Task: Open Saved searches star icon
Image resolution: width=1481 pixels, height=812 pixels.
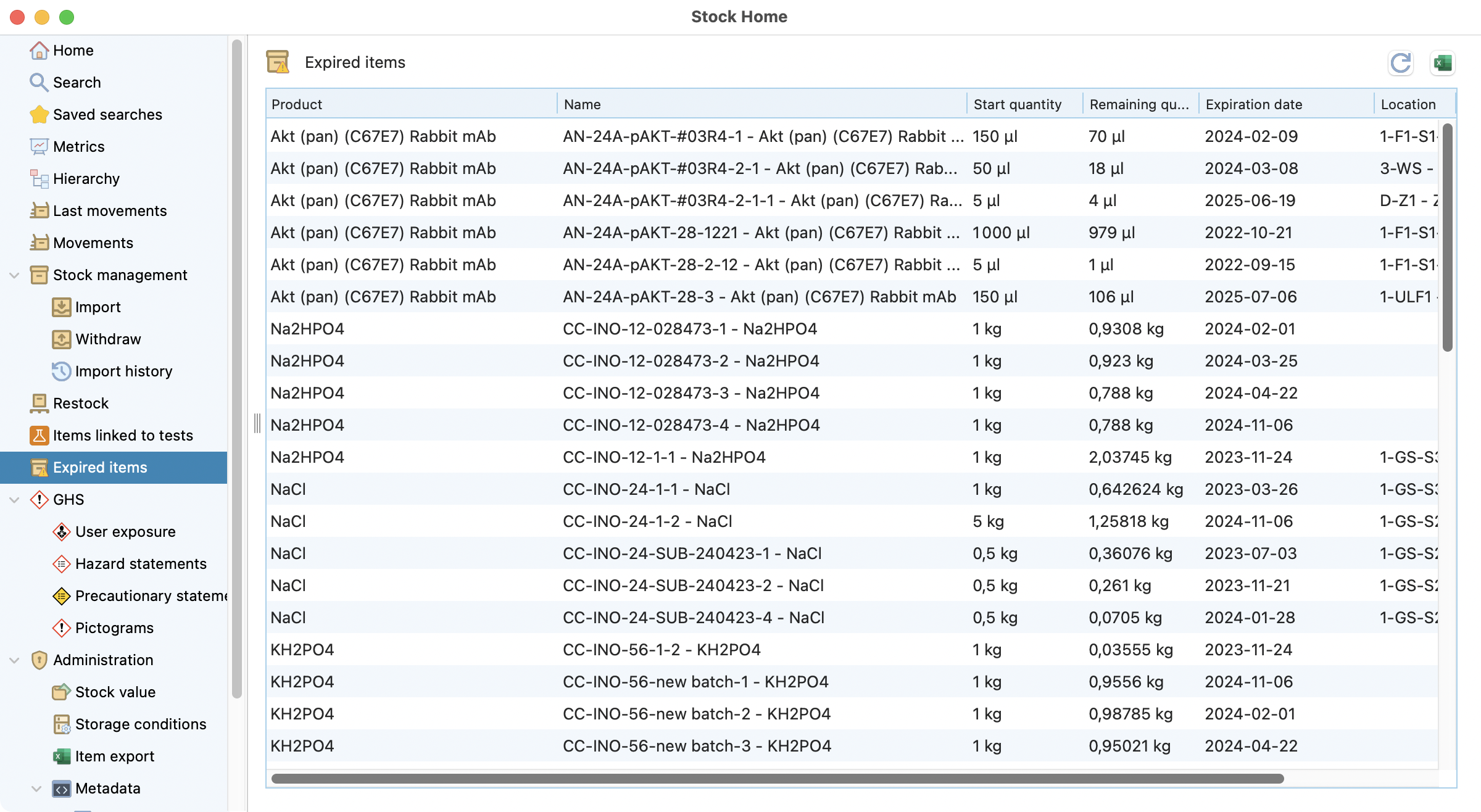Action: click(39, 115)
